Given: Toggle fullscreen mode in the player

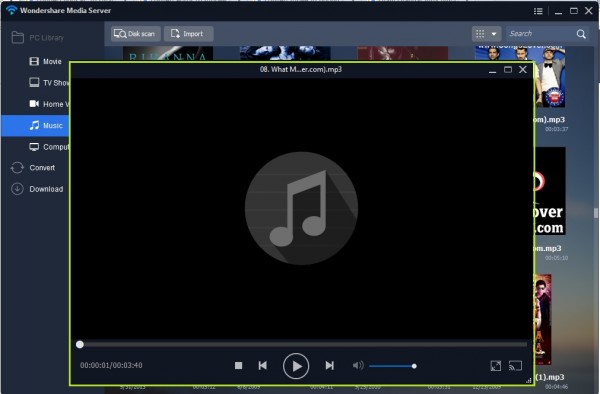Looking at the screenshot, I should pyautogui.click(x=496, y=366).
